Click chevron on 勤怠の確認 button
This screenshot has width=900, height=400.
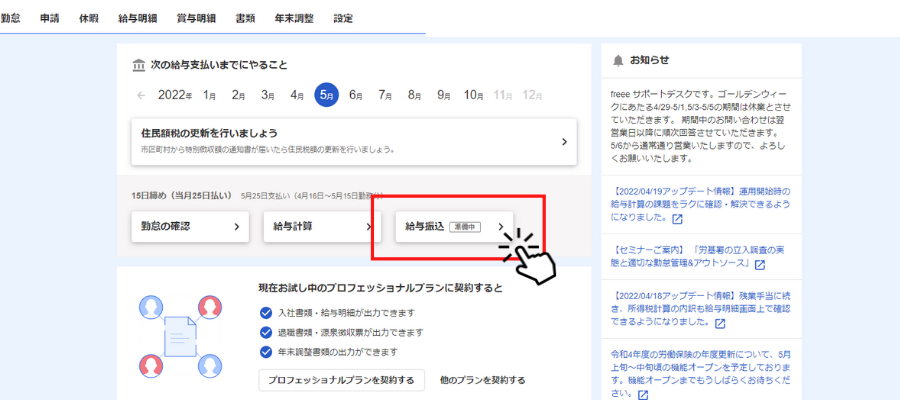pyautogui.click(x=237, y=227)
